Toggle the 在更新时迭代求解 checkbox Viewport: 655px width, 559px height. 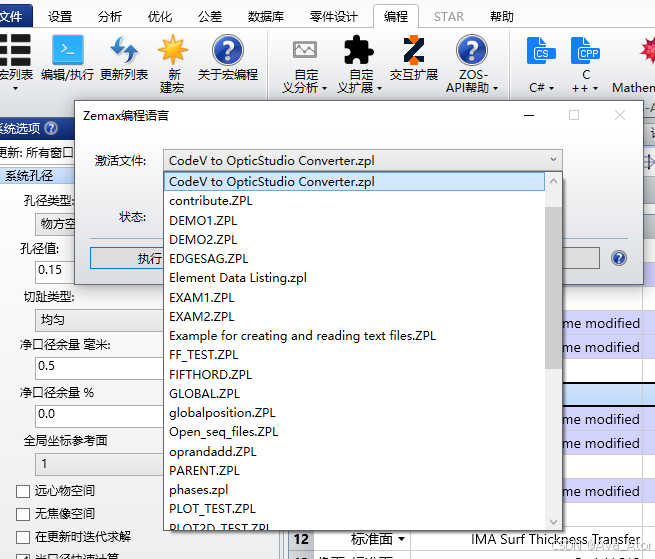[x=23, y=537]
